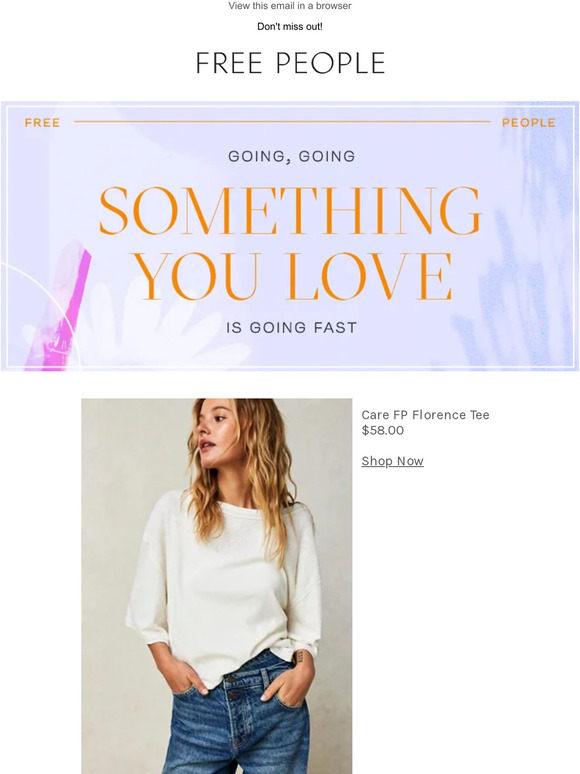The height and width of the screenshot is (774, 580).
Task: Click the Don't miss out! preheader text
Action: coord(290,27)
